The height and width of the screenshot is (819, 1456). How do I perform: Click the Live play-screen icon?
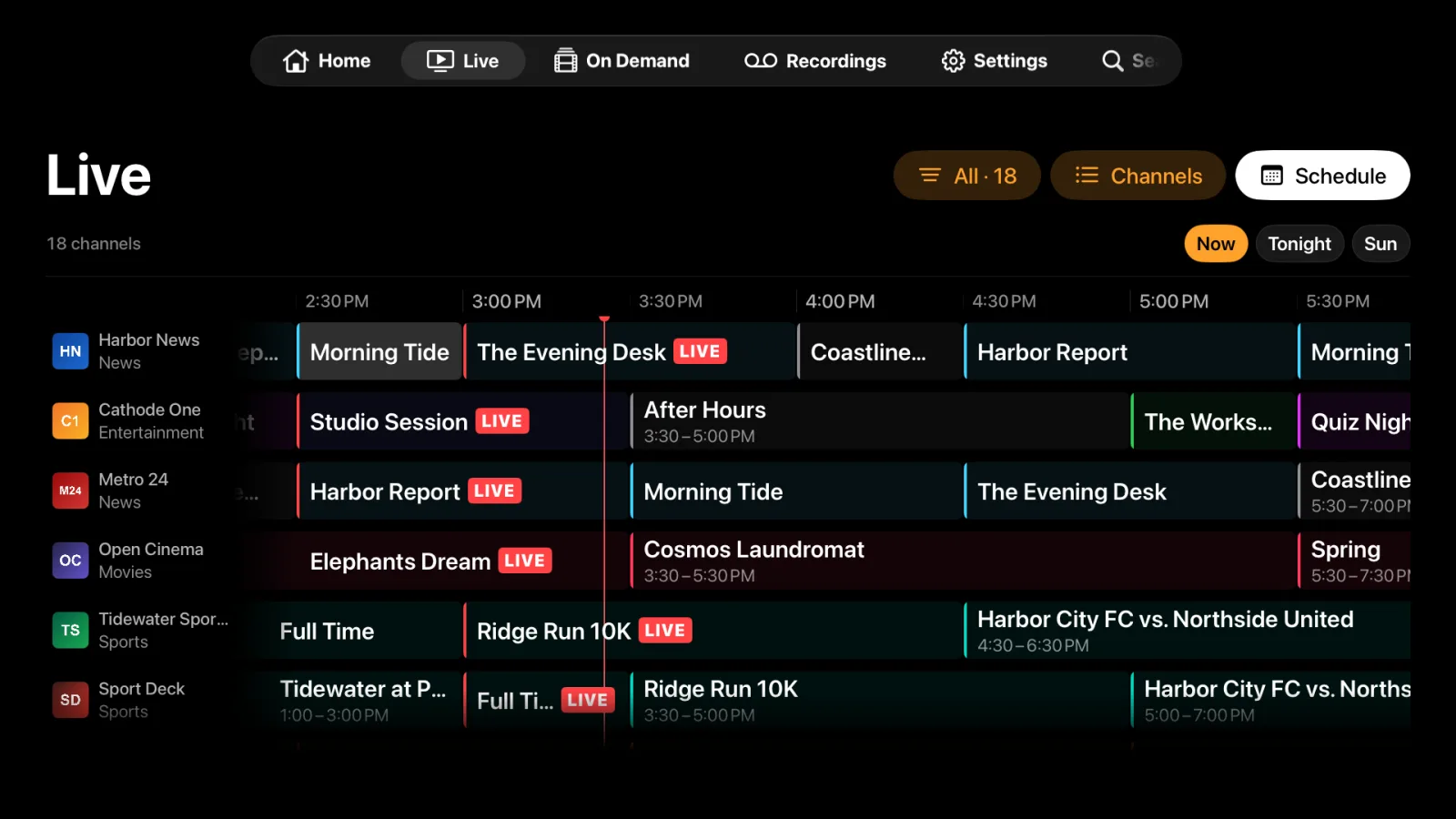(x=440, y=61)
